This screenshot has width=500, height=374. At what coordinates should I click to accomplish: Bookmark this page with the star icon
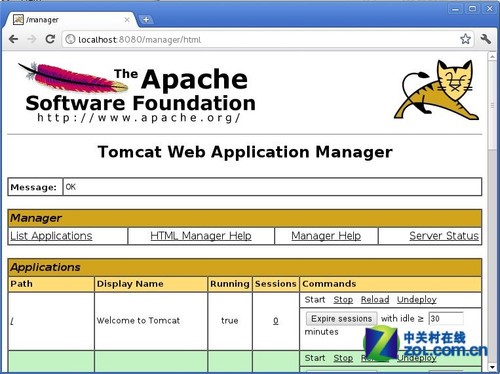coord(465,39)
